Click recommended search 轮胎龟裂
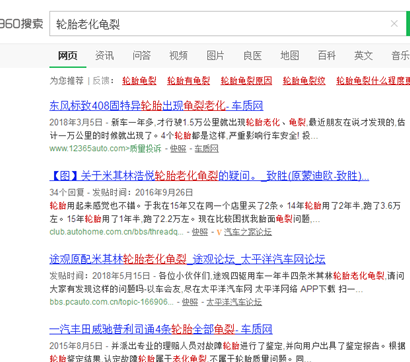Image resolution: width=410 pixels, height=362 pixels. click(139, 81)
